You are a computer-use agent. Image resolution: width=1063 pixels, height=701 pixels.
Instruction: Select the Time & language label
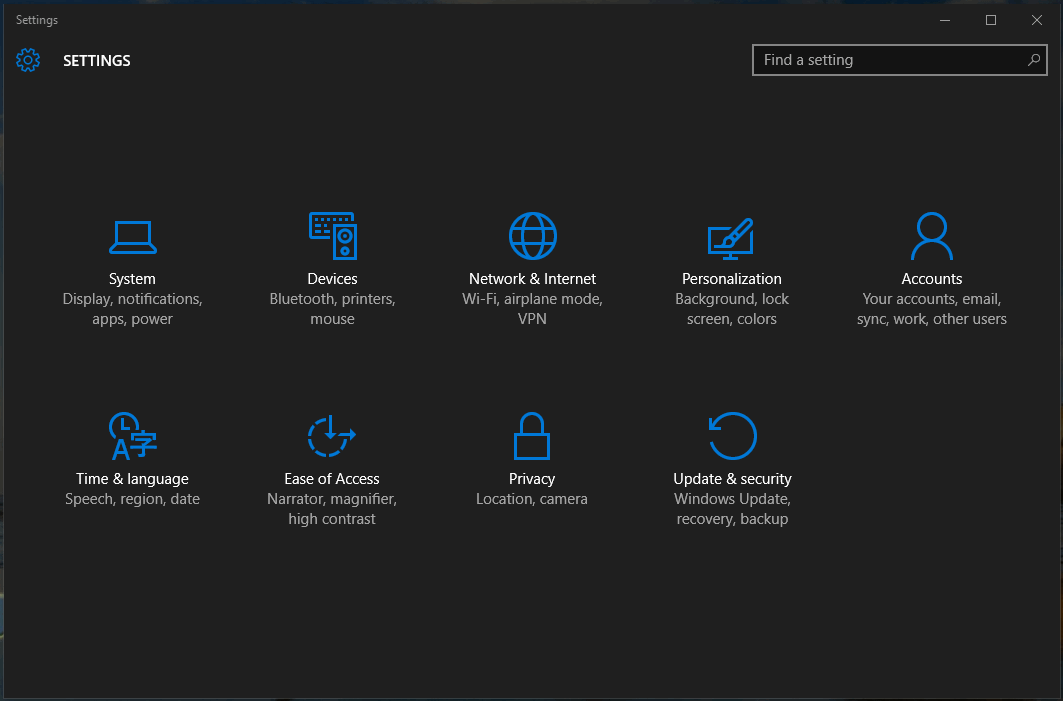pyautogui.click(x=132, y=479)
